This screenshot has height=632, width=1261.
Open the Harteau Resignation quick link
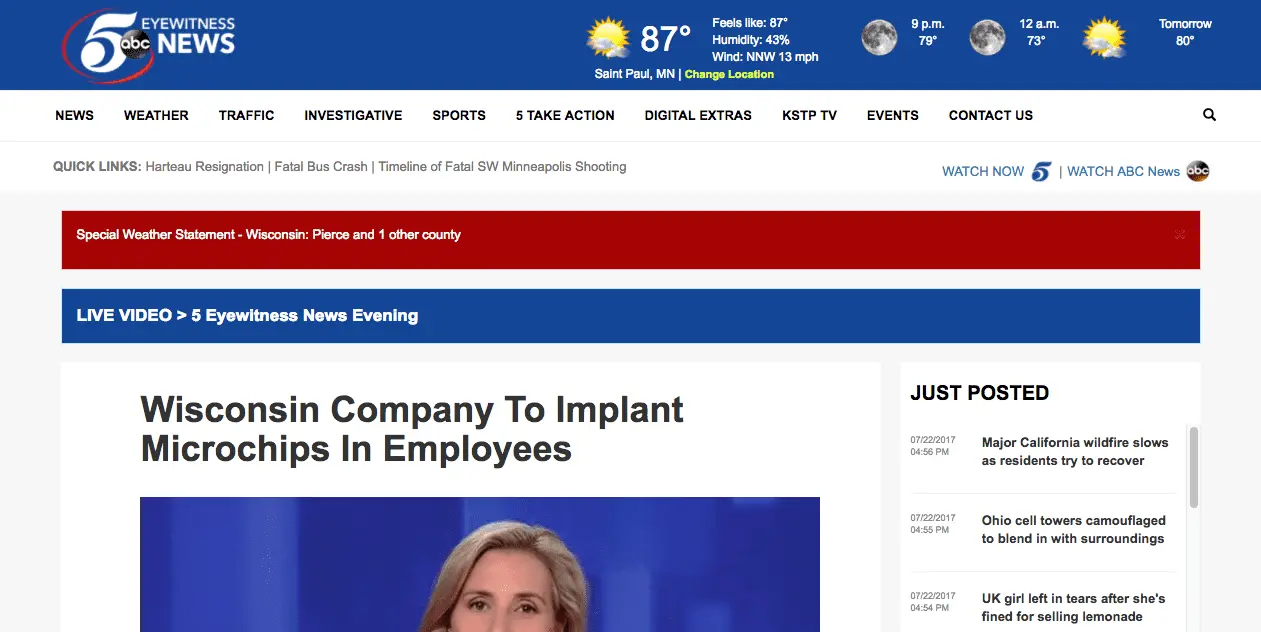point(205,167)
